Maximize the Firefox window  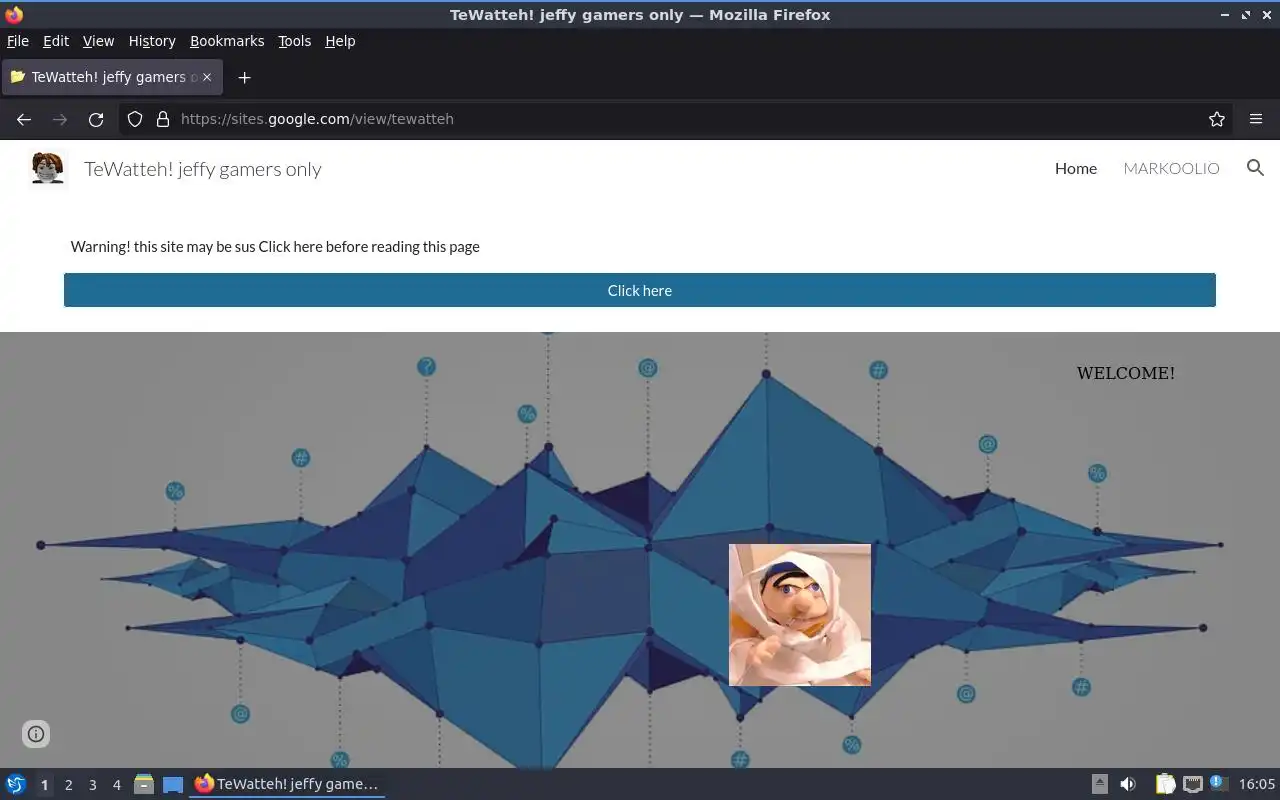[x=1246, y=15]
